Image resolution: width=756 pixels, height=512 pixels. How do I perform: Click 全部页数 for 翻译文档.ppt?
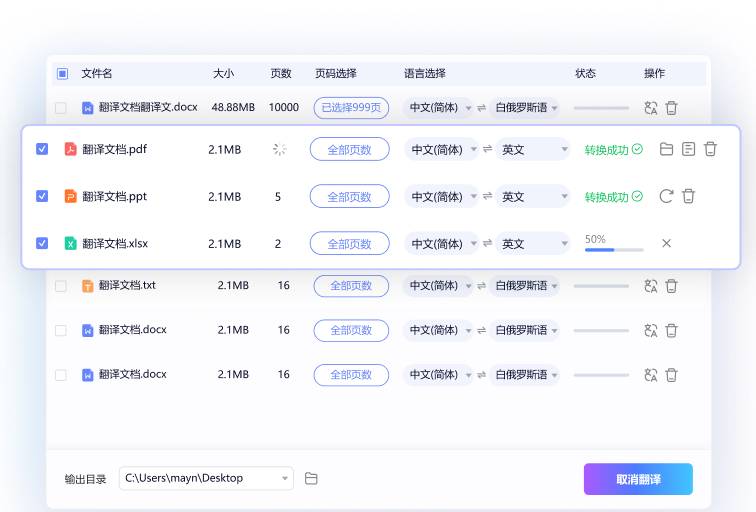point(350,197)
